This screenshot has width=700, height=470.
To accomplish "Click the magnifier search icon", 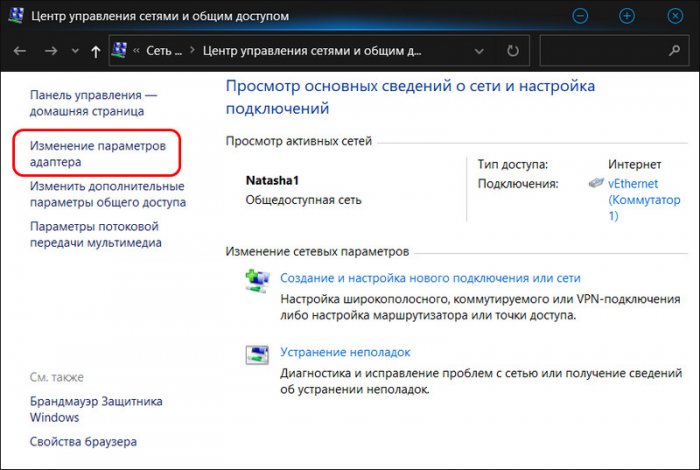I will point(675,50).
